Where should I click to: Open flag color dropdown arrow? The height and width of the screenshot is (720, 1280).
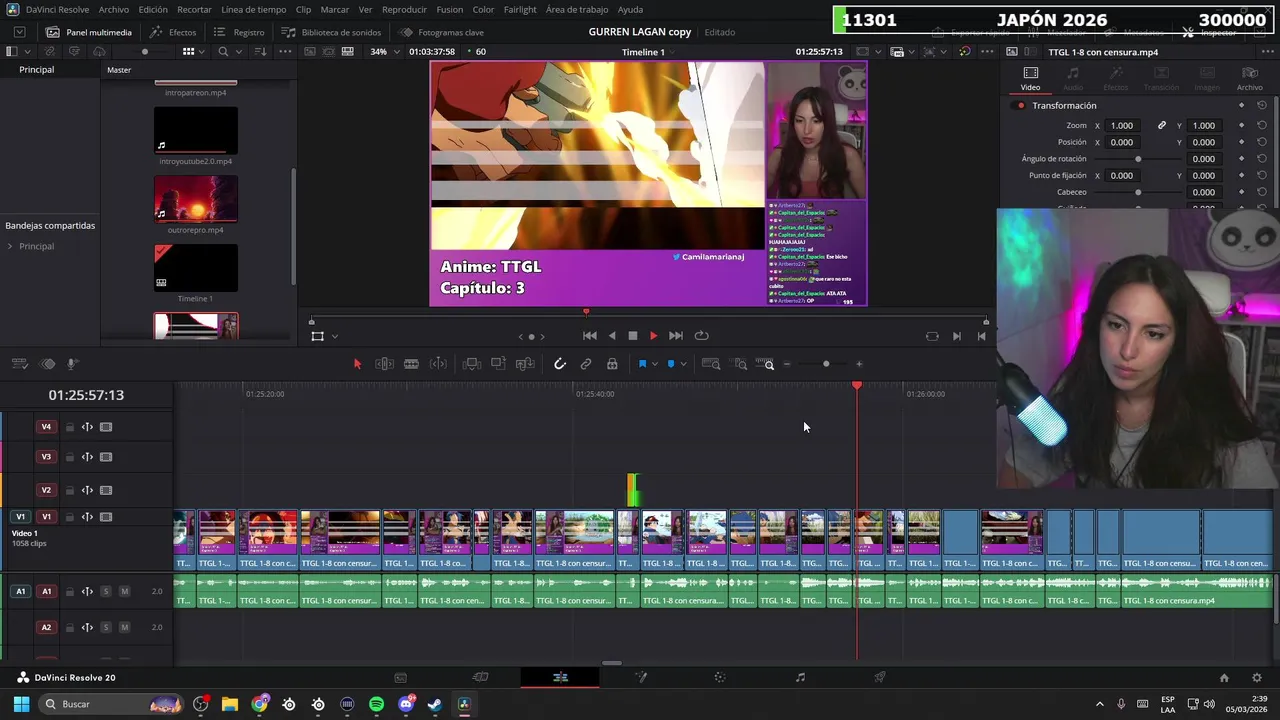pos(655,364)
